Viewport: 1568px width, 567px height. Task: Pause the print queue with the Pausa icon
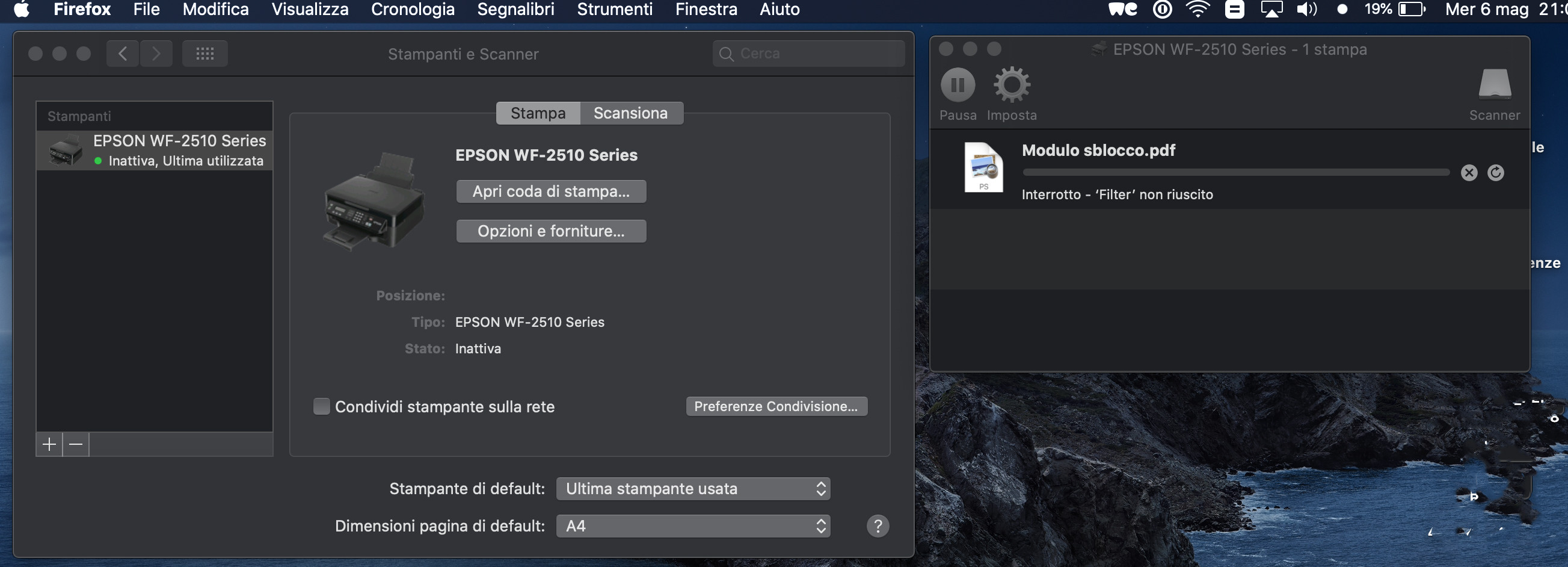click(958, 87)
